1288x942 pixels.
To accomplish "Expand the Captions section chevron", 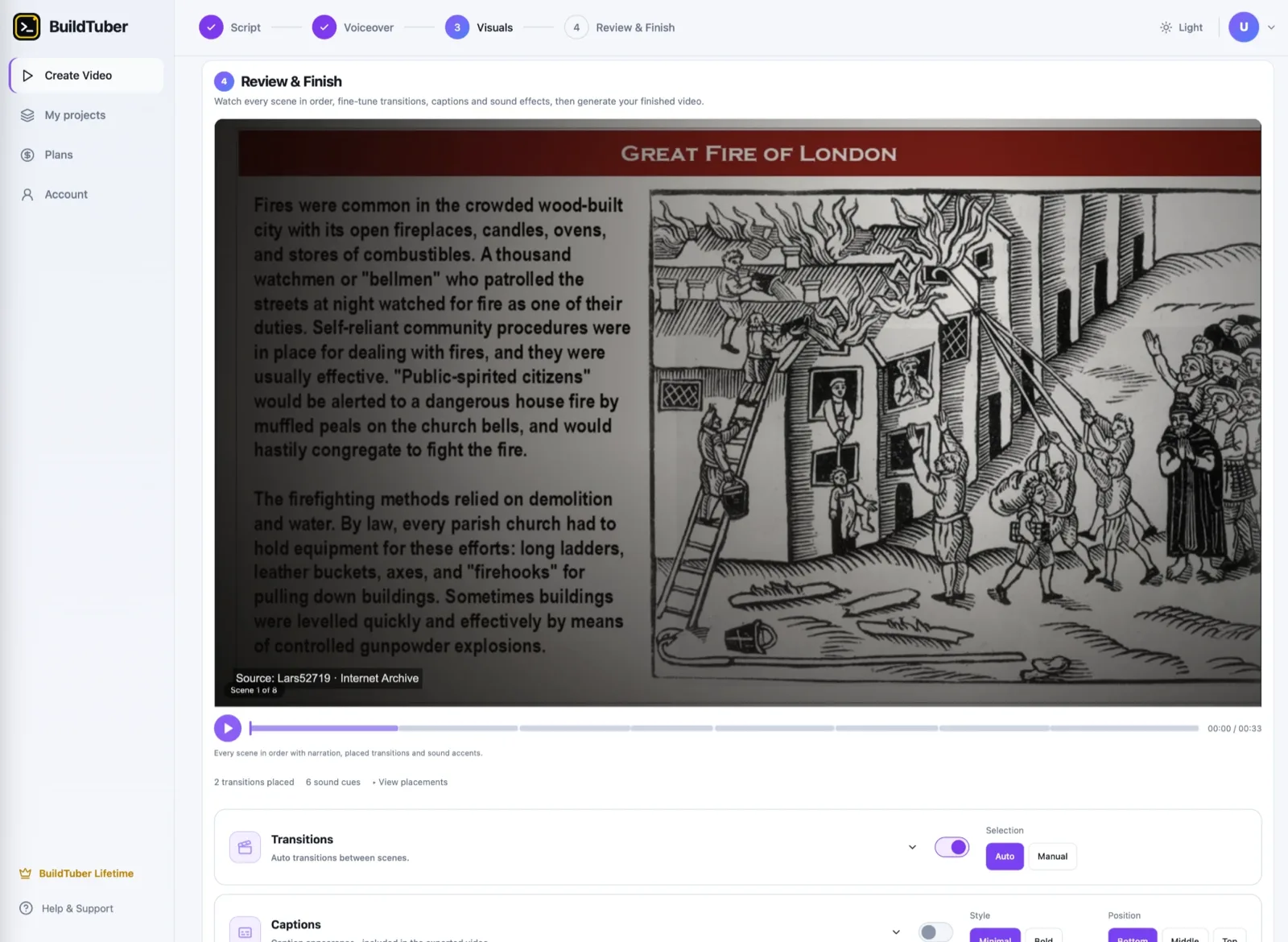I will coord(896,932).
